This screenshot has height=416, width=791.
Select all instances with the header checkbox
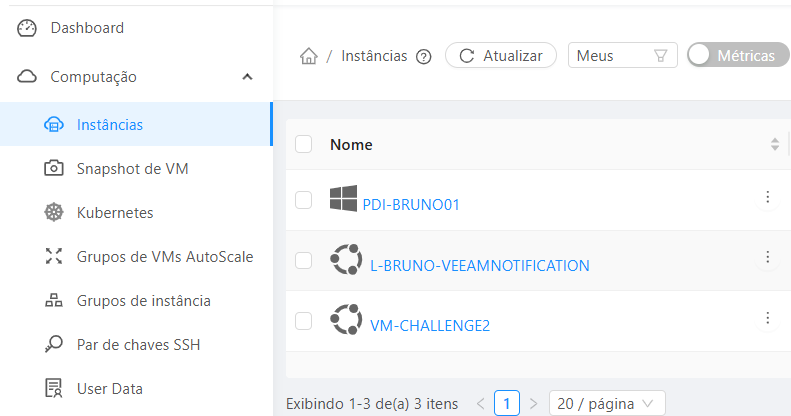[x=304, y=144]
